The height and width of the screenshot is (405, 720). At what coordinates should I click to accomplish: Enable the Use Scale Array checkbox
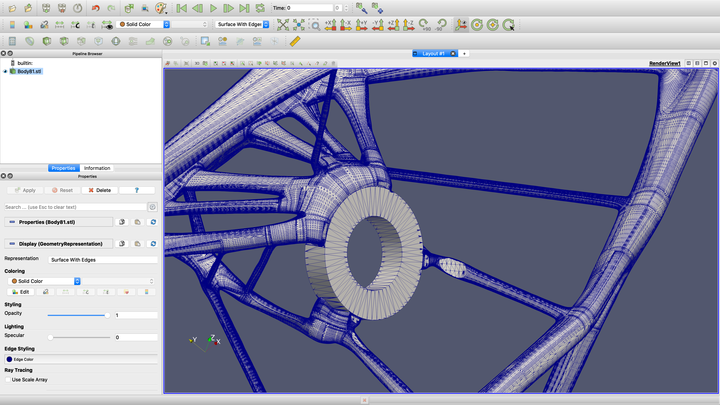coord(8,380)
